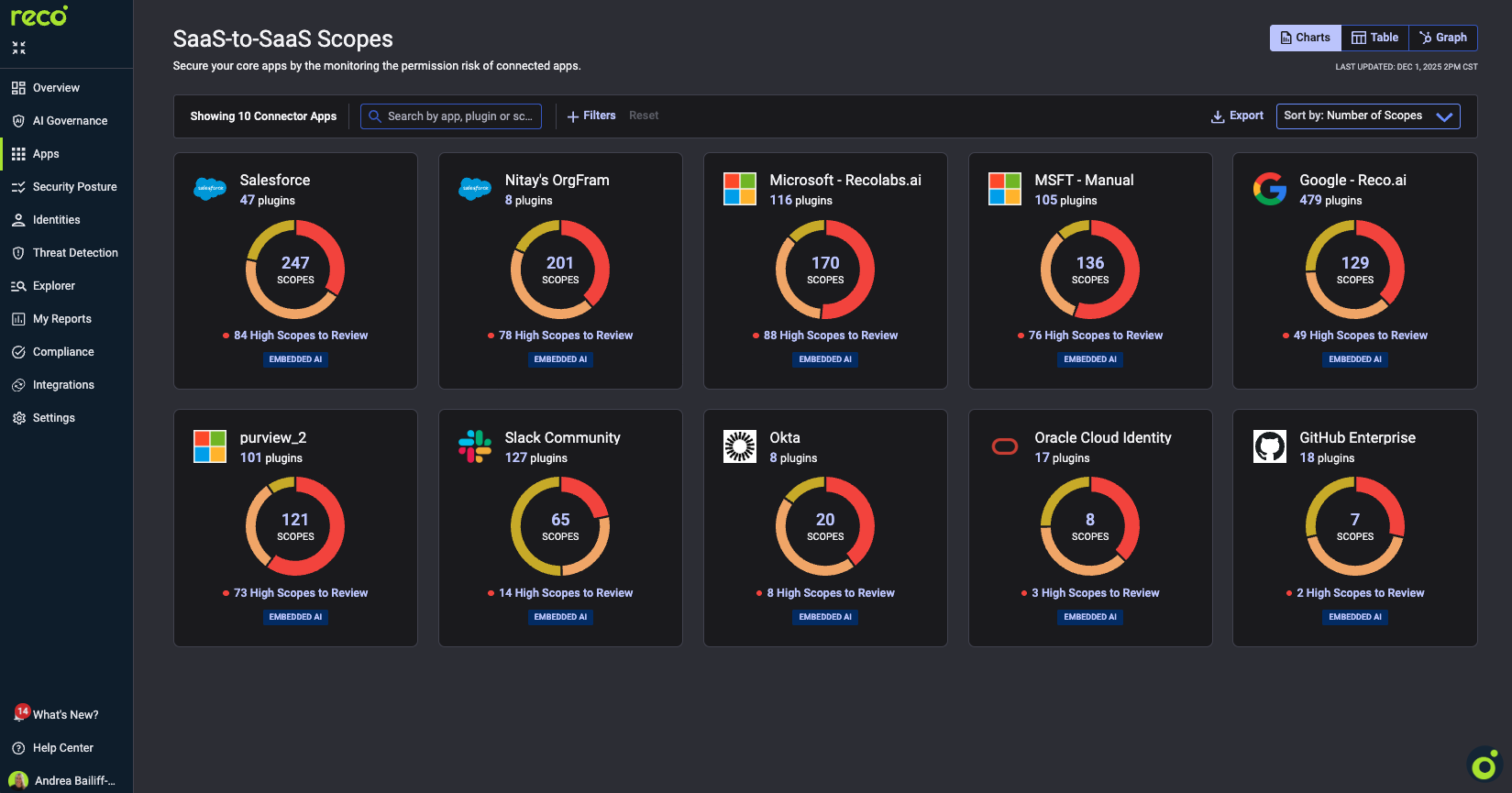Click the Identities person icon
Screen dimensions: 1512x793
click(18, 220)
